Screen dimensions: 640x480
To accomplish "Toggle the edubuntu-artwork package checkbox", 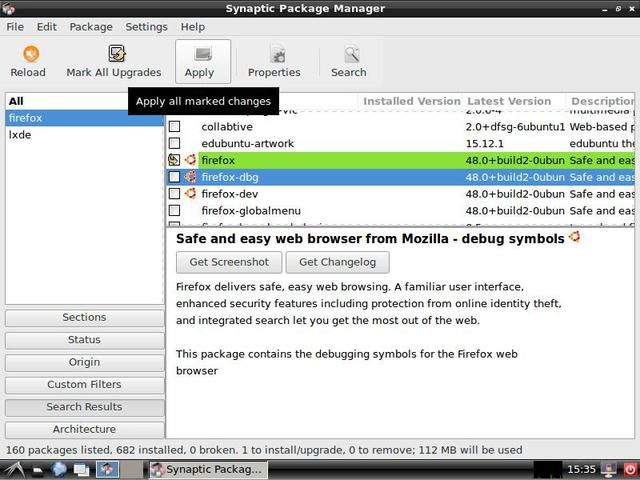I will [x=174, y=143].
